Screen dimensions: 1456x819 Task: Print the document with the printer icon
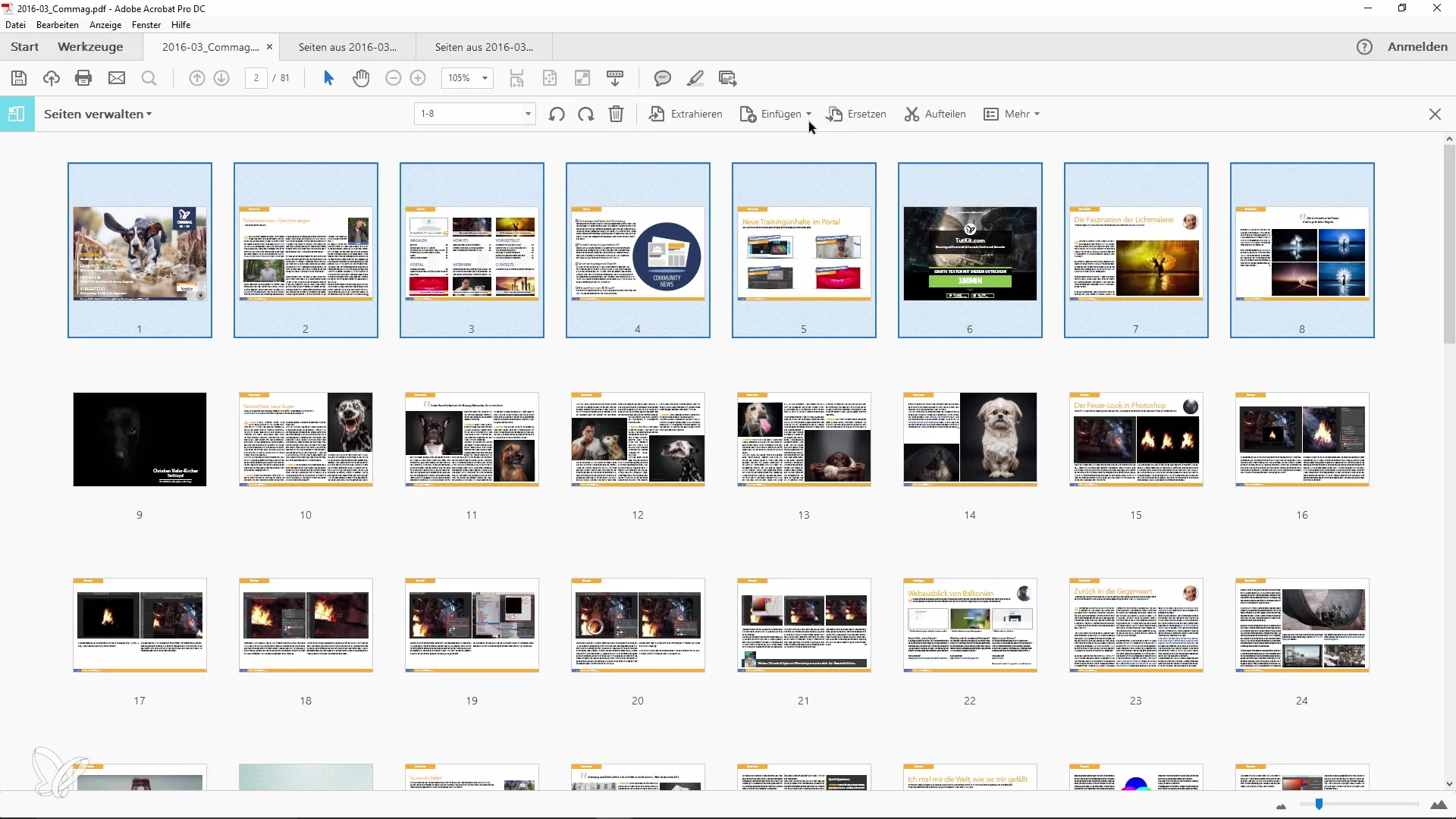(83, 78)
